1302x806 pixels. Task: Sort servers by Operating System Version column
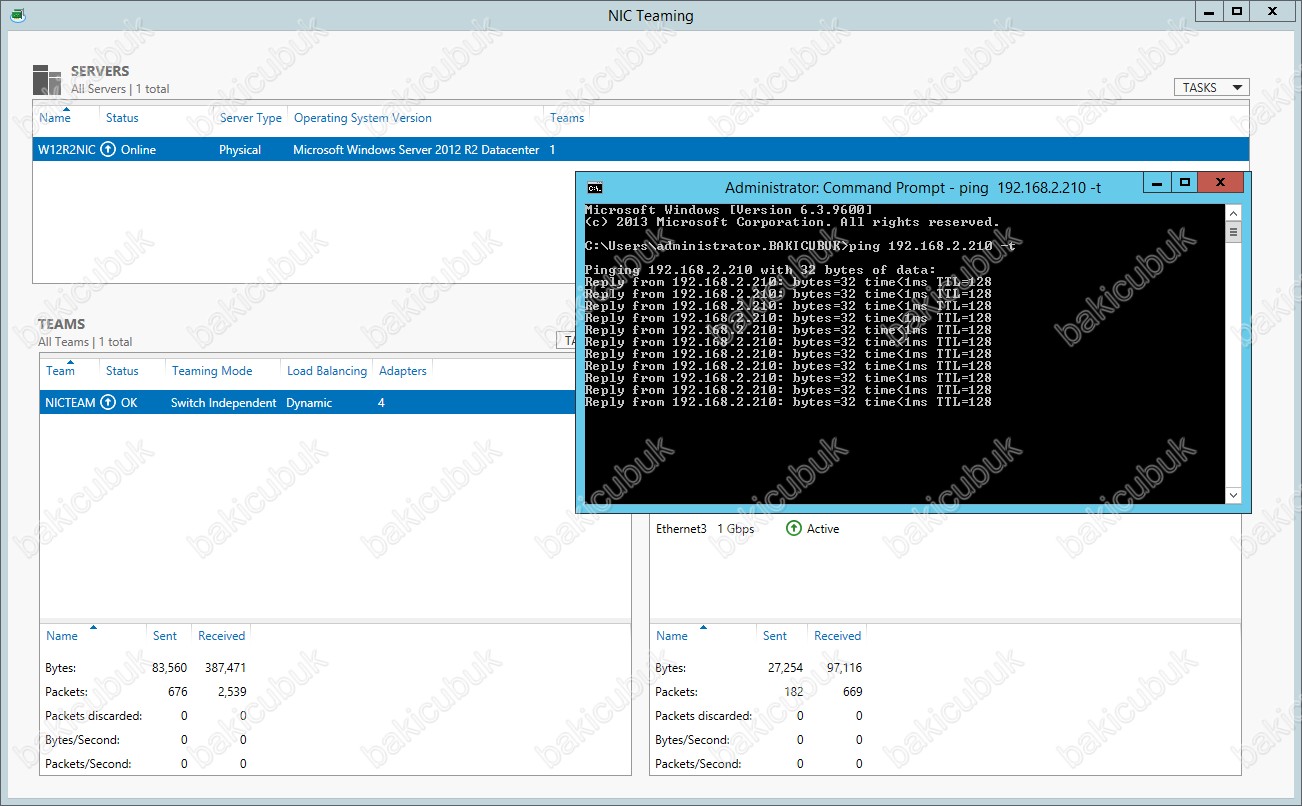(363, 118)
